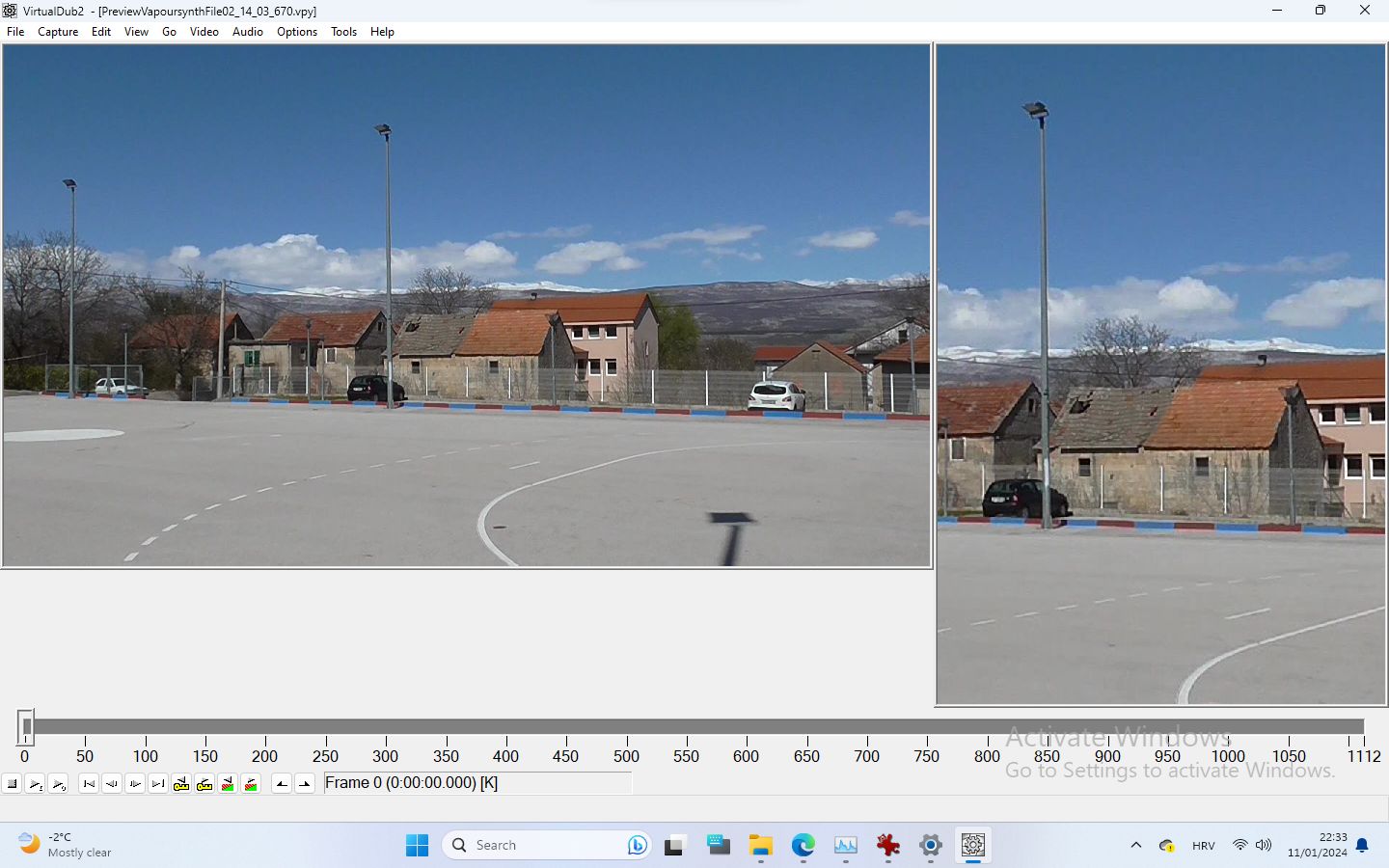Open the Capture menu
The image size is (1389, 868).
point(58,32)
